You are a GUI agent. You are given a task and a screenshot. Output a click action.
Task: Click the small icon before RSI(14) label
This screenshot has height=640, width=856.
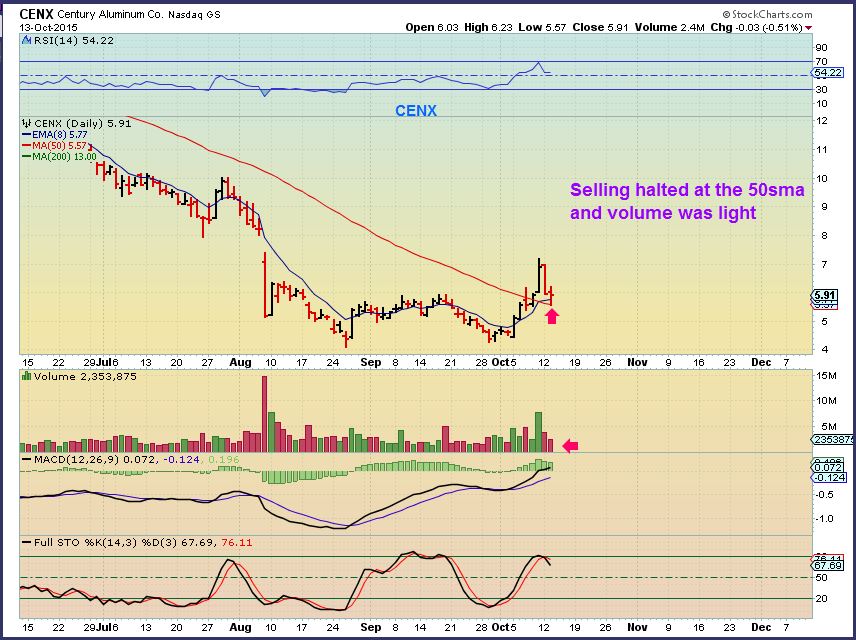point(26,40)
